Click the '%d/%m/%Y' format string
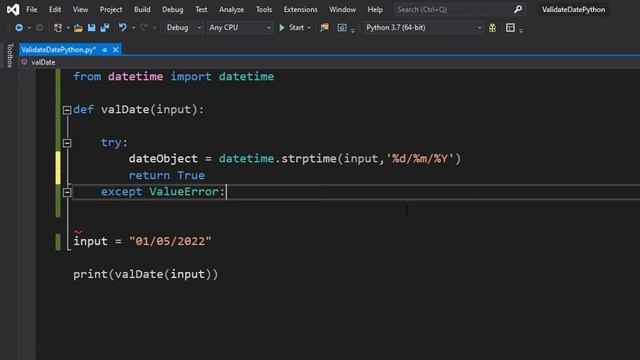 420,158
